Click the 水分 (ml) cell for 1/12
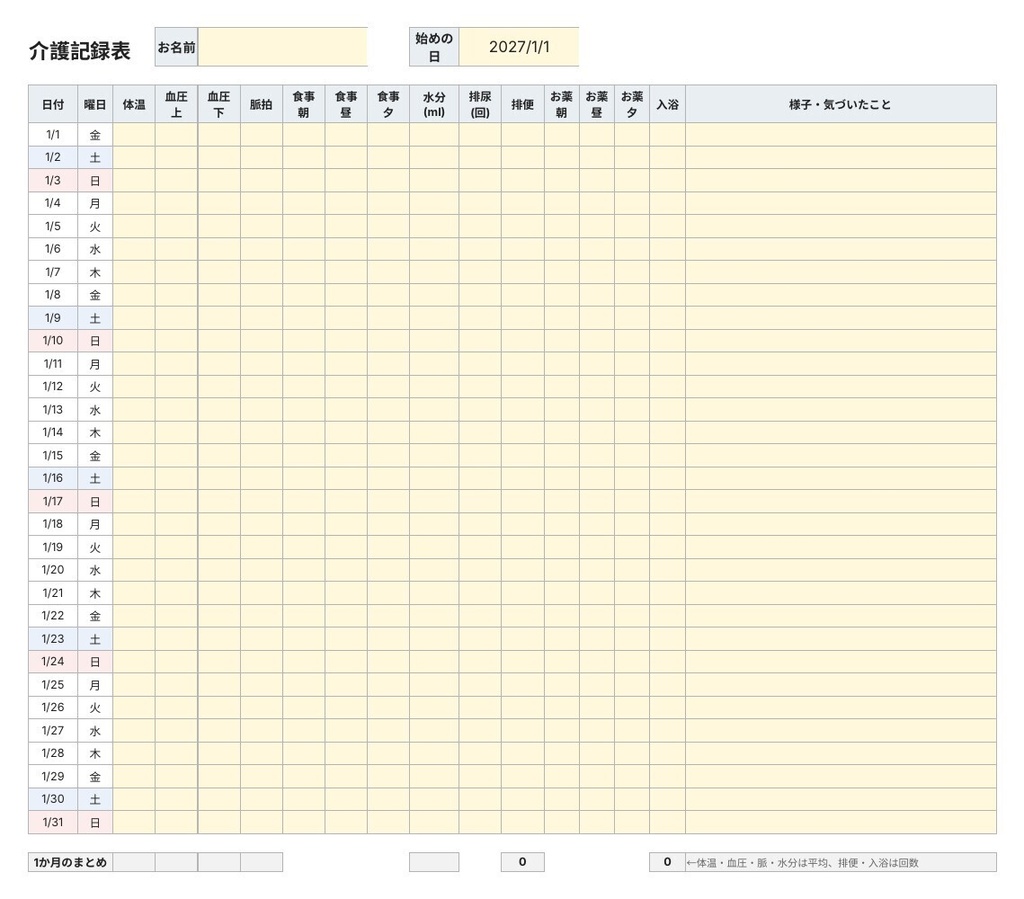Image resolution: width=1024 pixels, height=899 pixels. click(434, 386)
